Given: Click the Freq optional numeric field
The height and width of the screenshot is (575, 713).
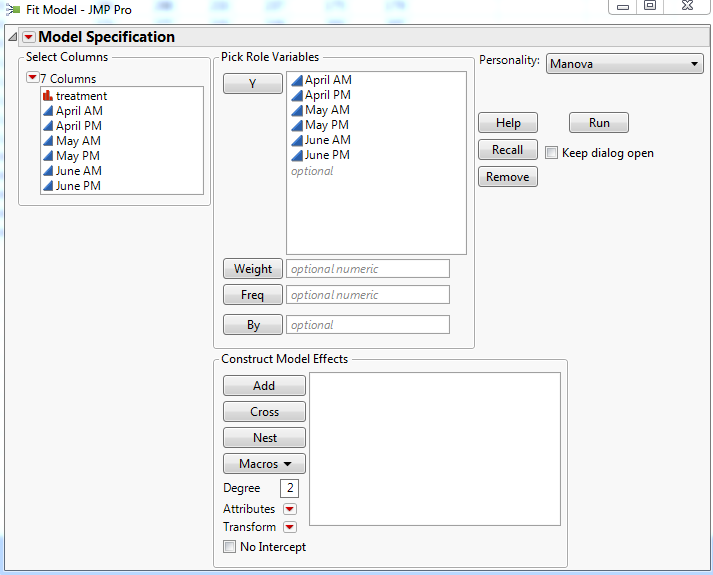Looking at the screenshot, I should (368, 295).
